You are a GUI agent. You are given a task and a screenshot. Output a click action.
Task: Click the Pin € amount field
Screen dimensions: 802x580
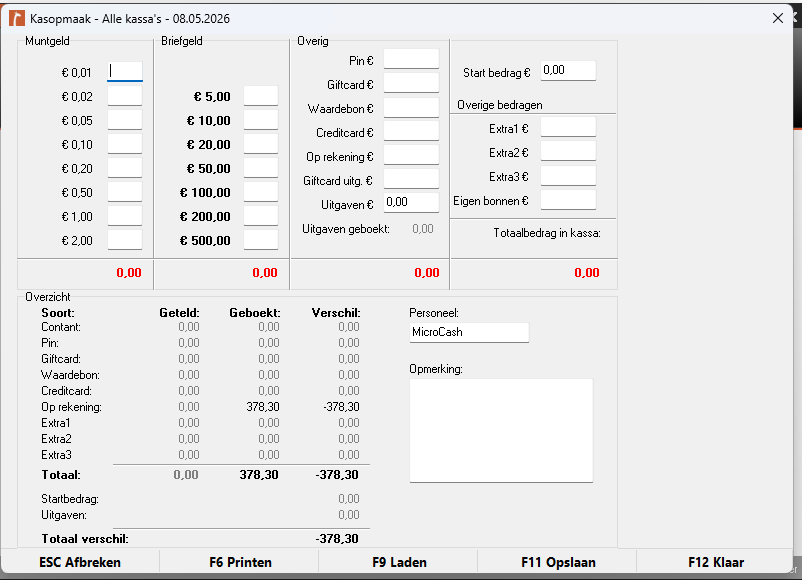tap(411, 59)
